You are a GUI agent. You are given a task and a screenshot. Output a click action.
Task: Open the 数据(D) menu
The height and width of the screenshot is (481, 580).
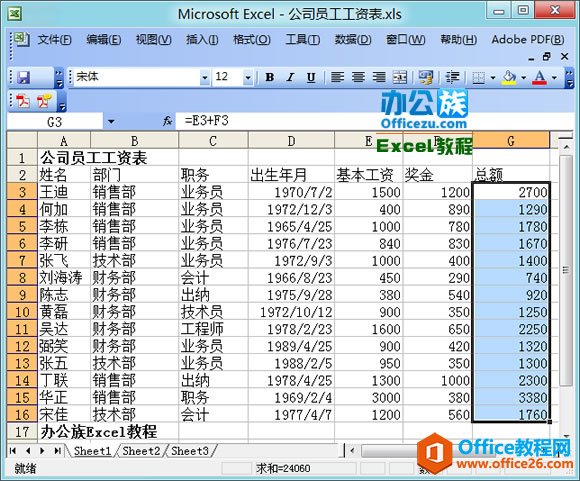[x=353, y=39]
